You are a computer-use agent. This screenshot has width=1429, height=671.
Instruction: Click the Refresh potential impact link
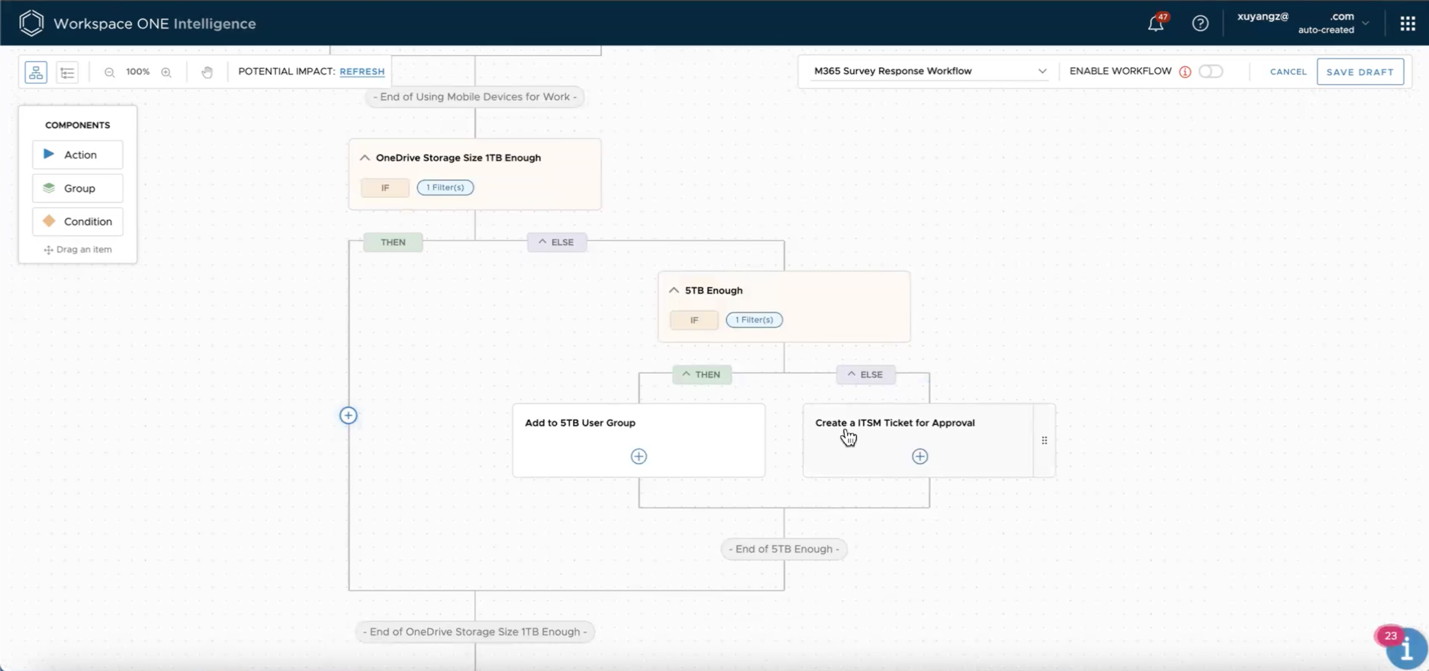[x=362, y=72]
